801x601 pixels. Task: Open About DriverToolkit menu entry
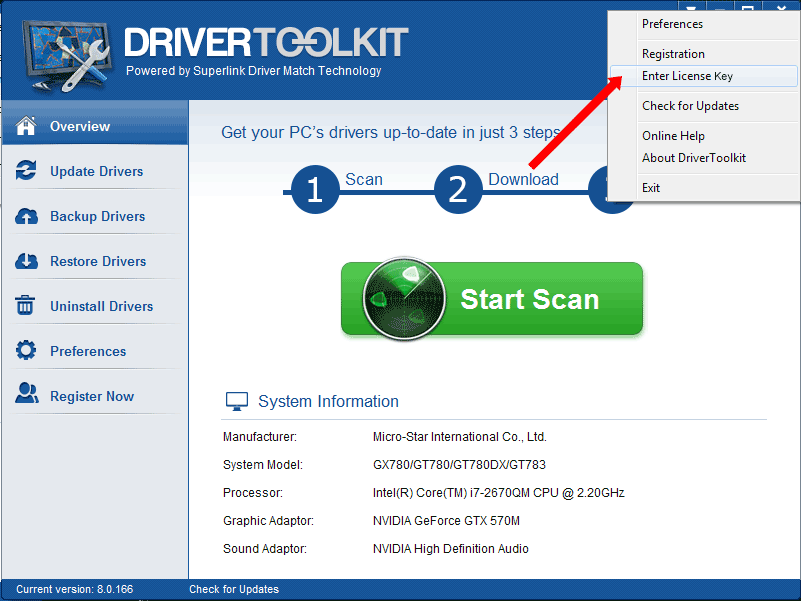click(x=703, y=157)
